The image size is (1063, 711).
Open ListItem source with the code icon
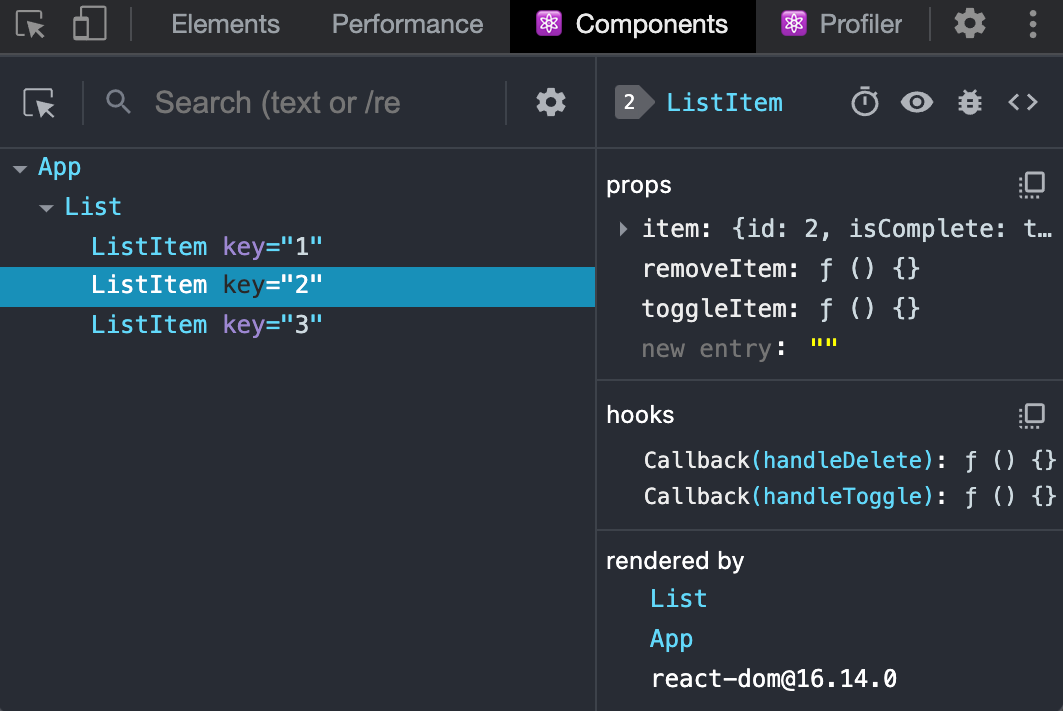point(1023,102)
